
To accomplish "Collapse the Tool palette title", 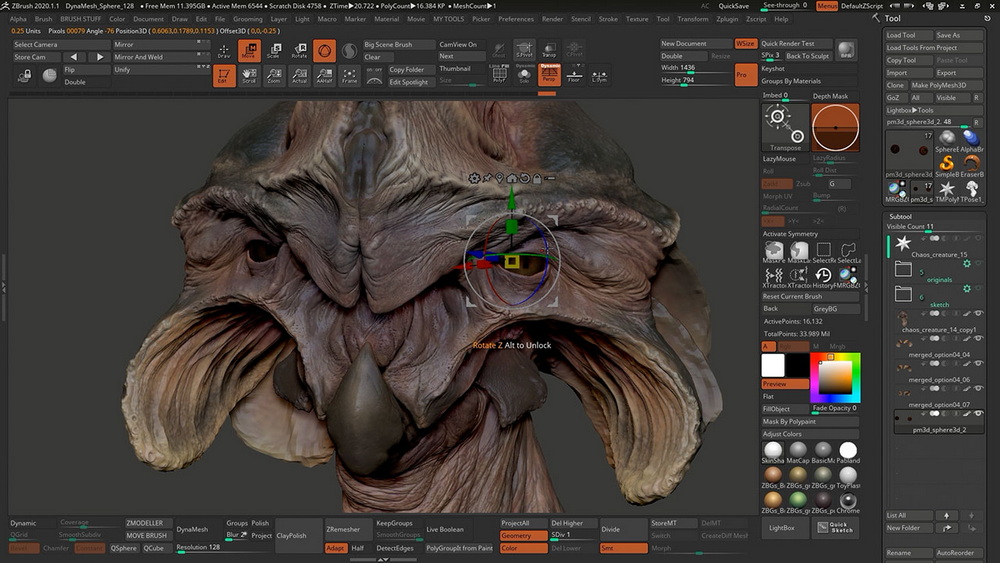I will (x=892, y=18).
